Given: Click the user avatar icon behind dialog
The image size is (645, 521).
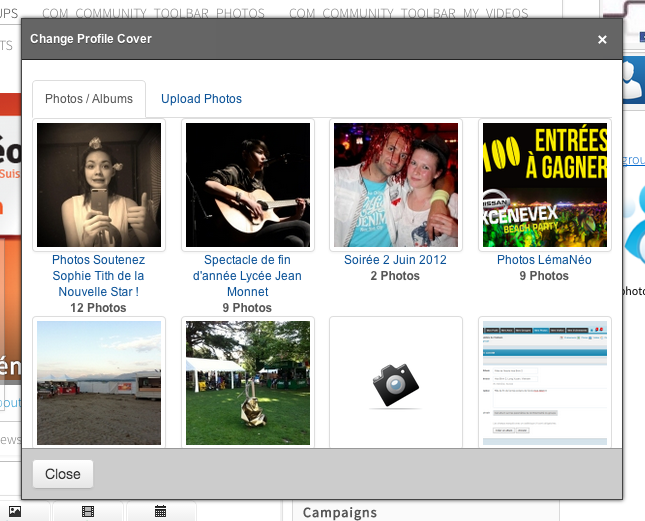Looking at the screenshot, I should pyautogui.click(x=633, y=80).
